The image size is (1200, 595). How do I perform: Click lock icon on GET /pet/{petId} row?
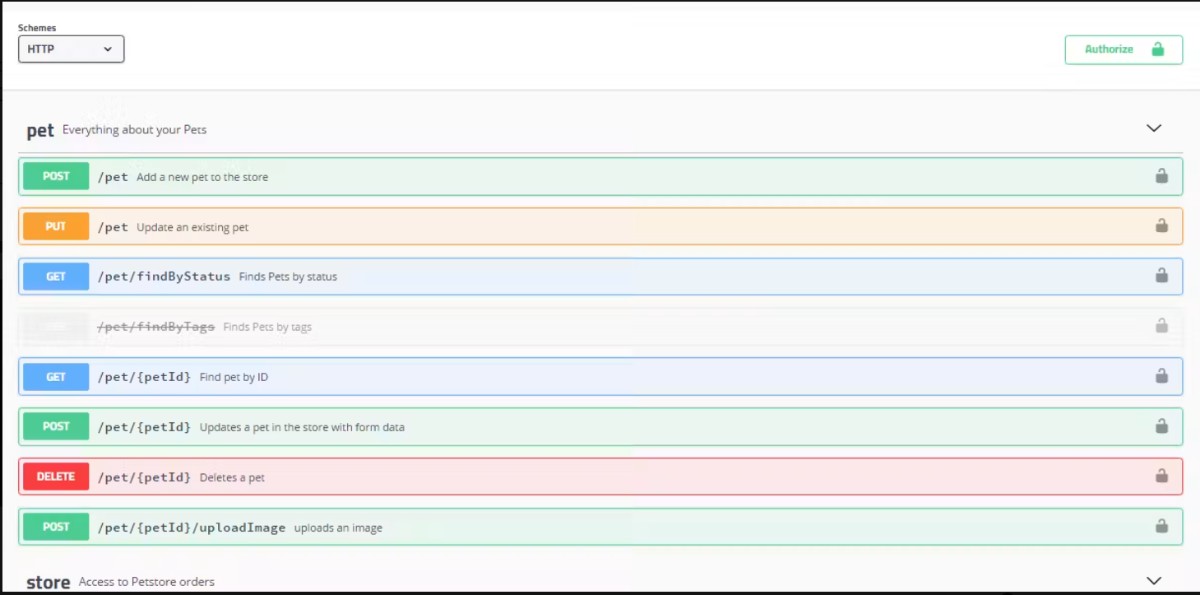(x=1161, y=376)
